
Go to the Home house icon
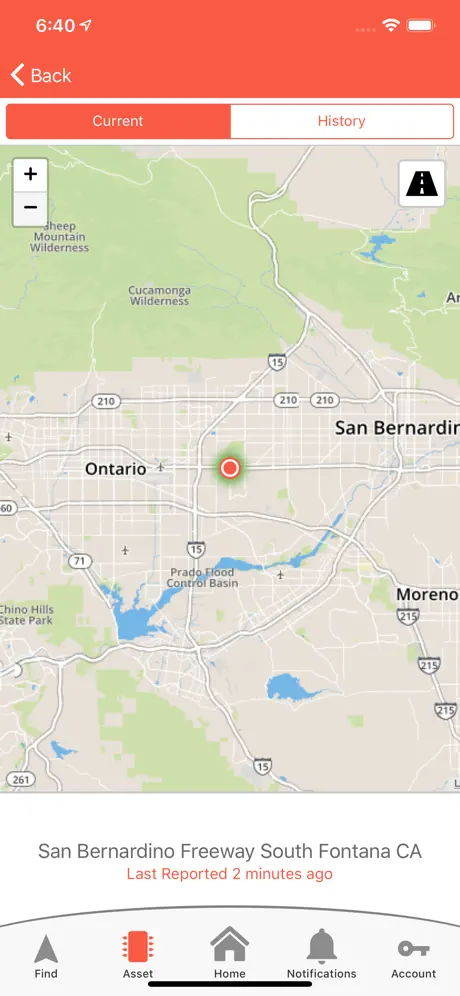tap(229, 945)
